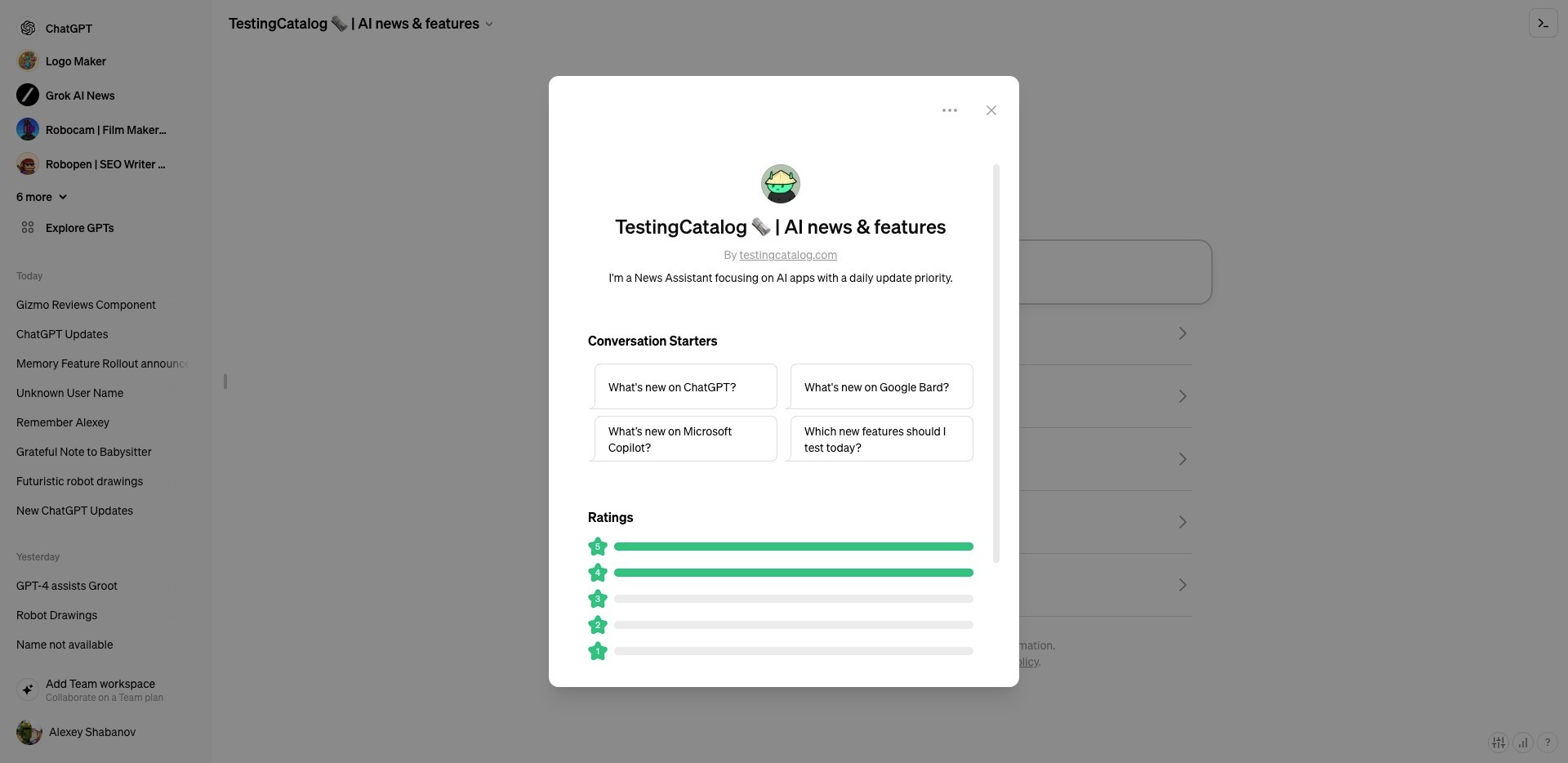Screen dimensions: 1568x763
Task: Open the Robocam Film Maker GPT
Action: pos(91,130)
